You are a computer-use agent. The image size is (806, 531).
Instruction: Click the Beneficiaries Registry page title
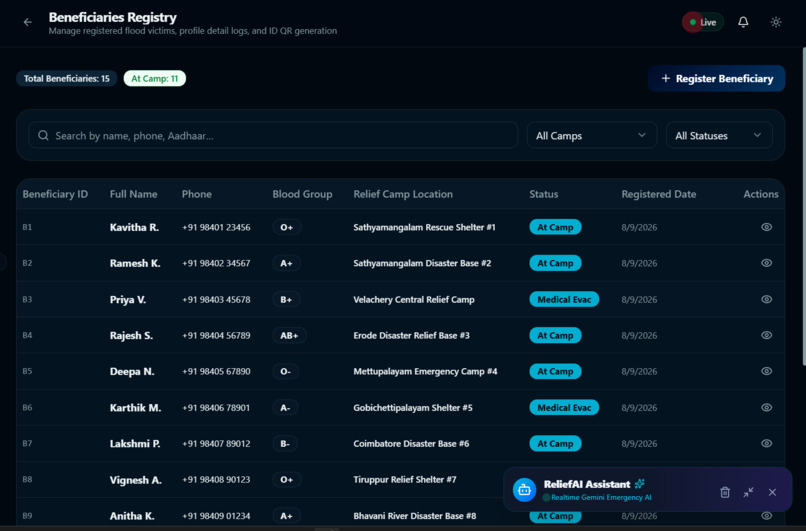coord(113,17)
